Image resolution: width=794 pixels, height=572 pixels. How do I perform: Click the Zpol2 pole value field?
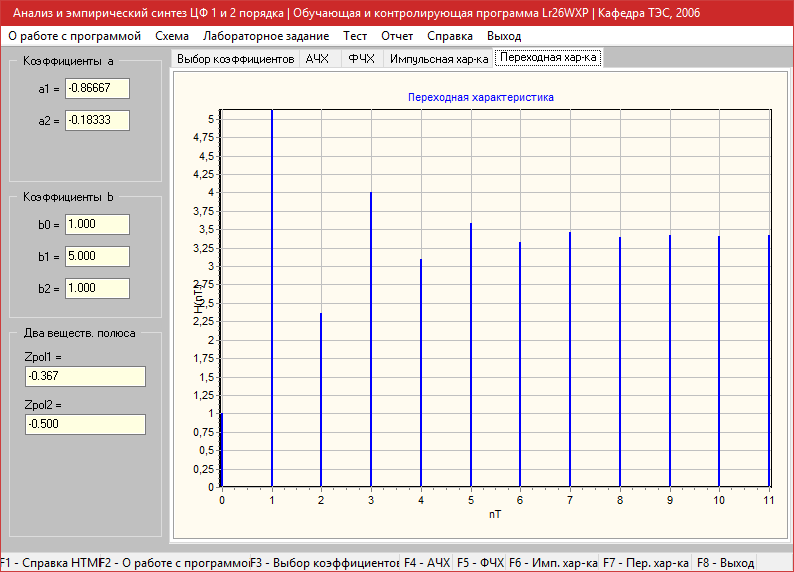tap(85, 424)
